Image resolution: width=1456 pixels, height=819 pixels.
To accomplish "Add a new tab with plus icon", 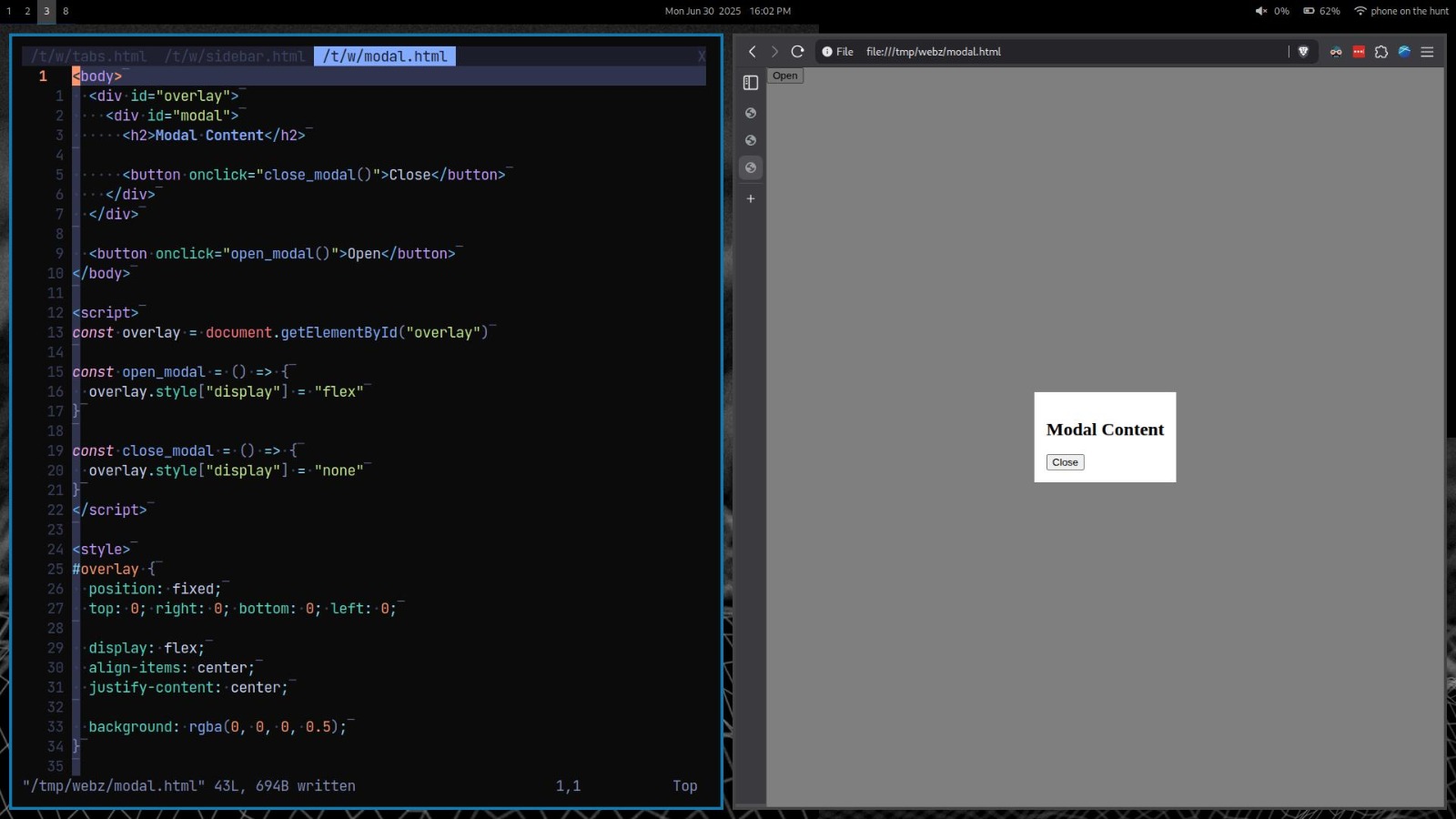I will pos(751,198).
